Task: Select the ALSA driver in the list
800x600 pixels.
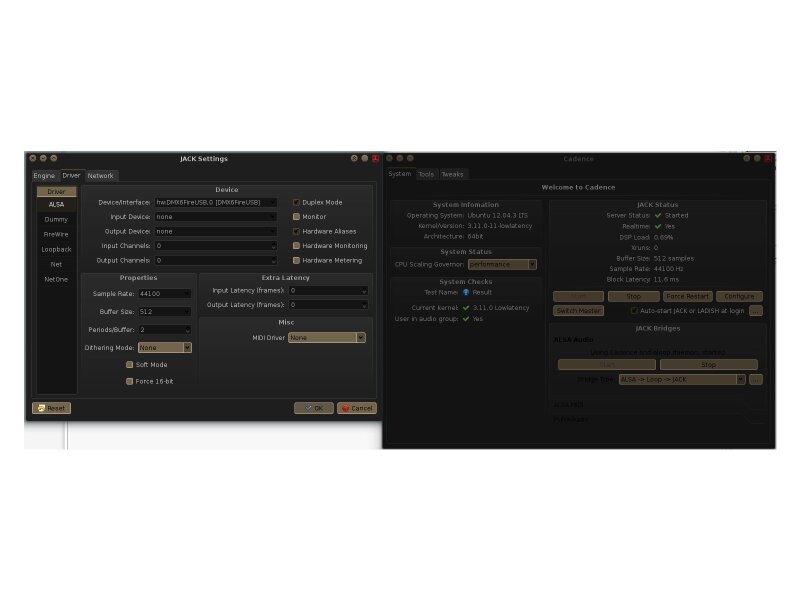Action: tap(57, 205)
